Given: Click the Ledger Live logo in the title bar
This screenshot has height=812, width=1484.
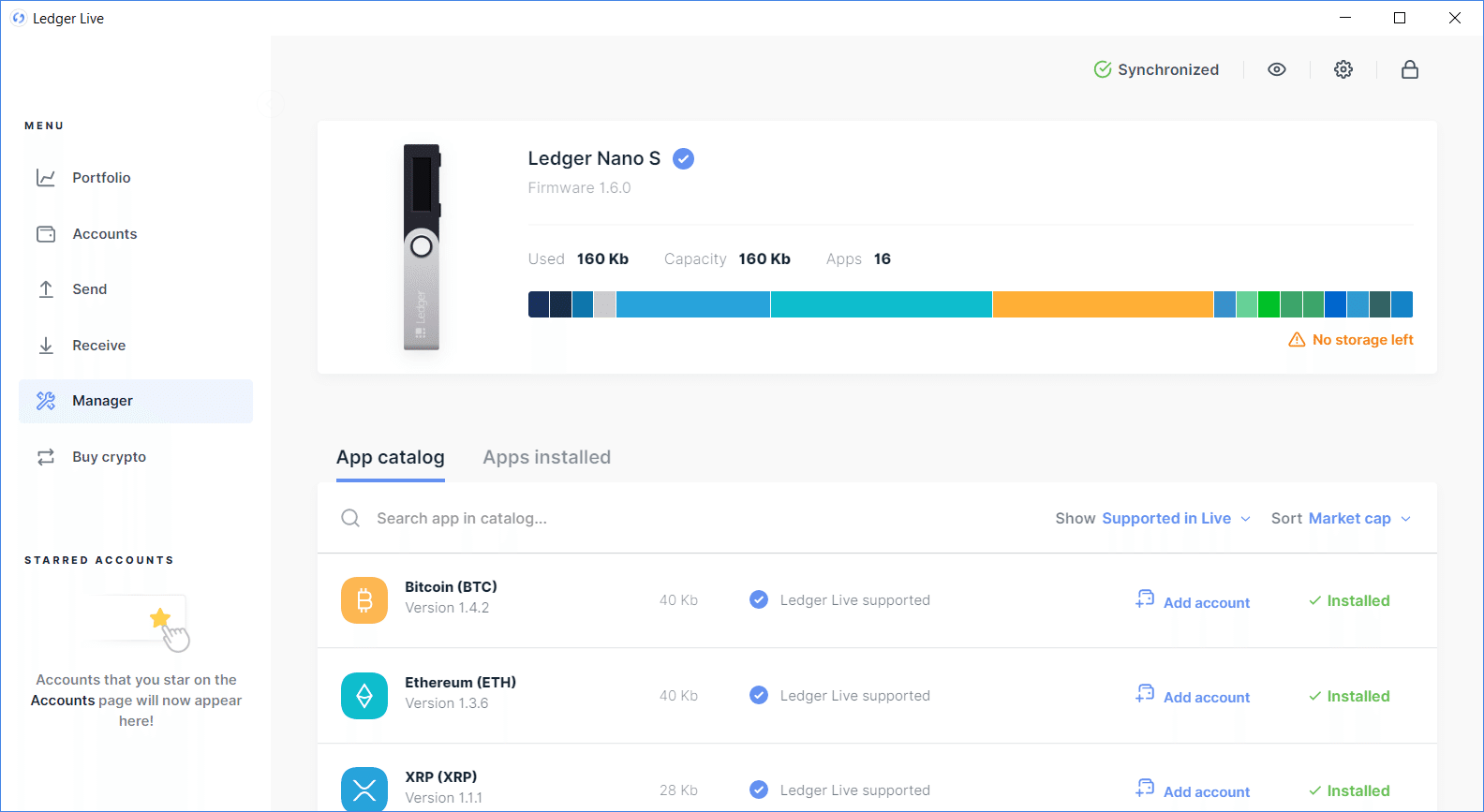Looking at the screenshot, I should tap(19, 18).
